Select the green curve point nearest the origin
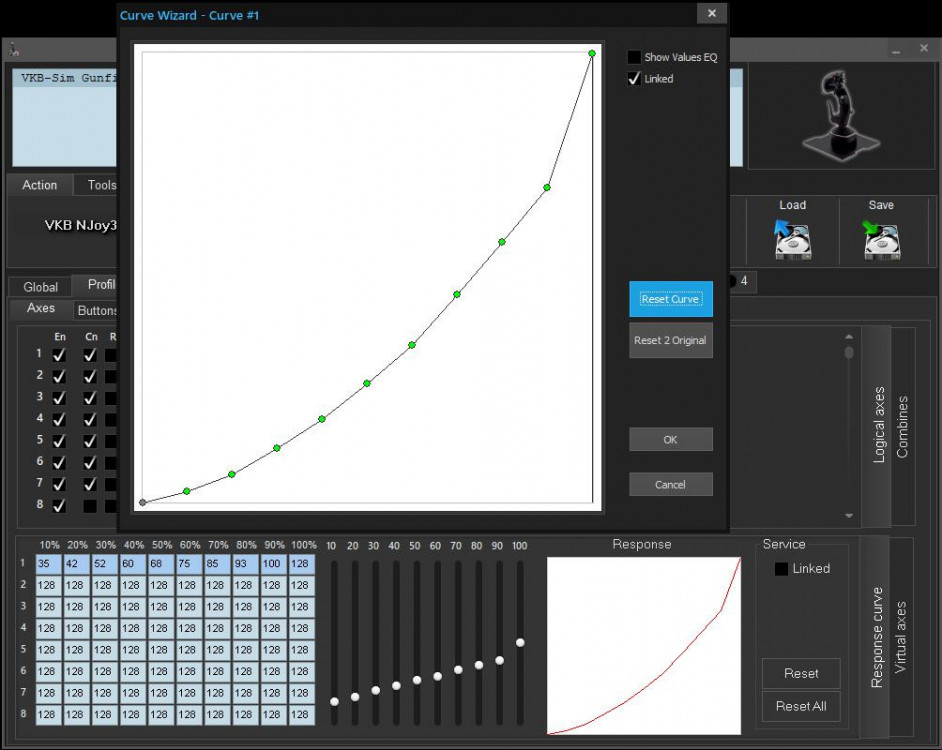This screenshot has width=942, height=750. click(x=187, y=491)
